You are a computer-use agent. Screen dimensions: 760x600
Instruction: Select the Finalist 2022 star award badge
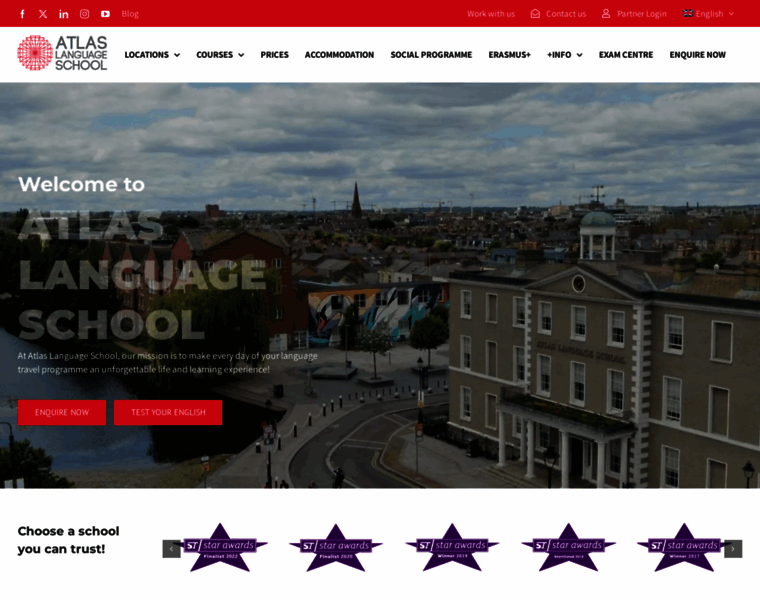point(221,548)
